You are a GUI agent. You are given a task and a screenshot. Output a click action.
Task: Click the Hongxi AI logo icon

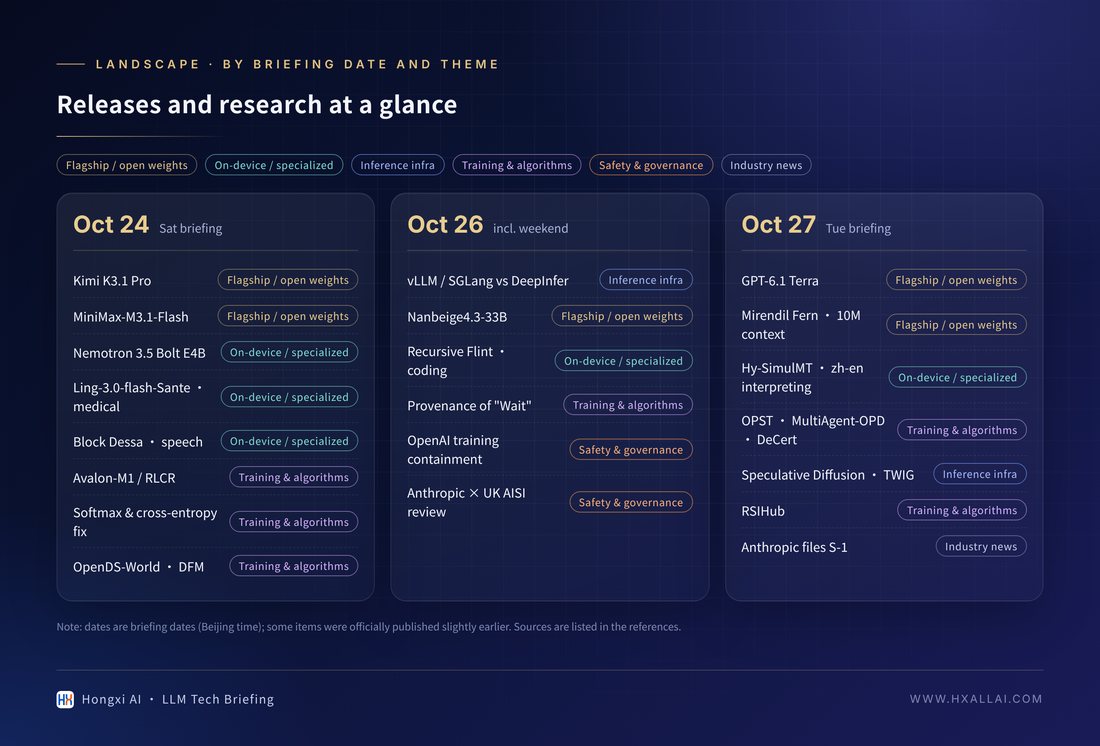pyautogui.click(x=65, y=699)
